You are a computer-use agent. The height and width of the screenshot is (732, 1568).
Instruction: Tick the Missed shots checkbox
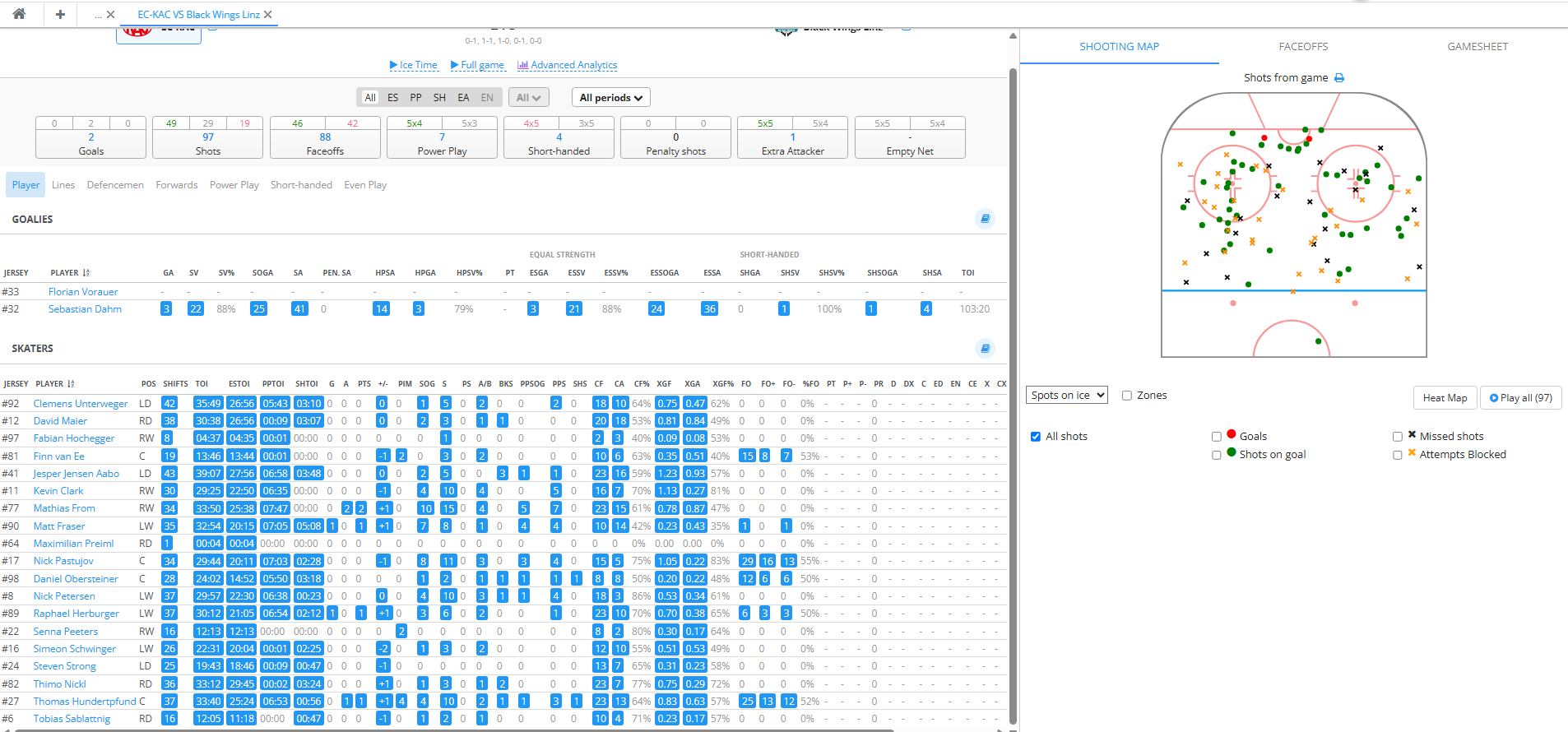pyautogui.click(x=1397, y=437)
